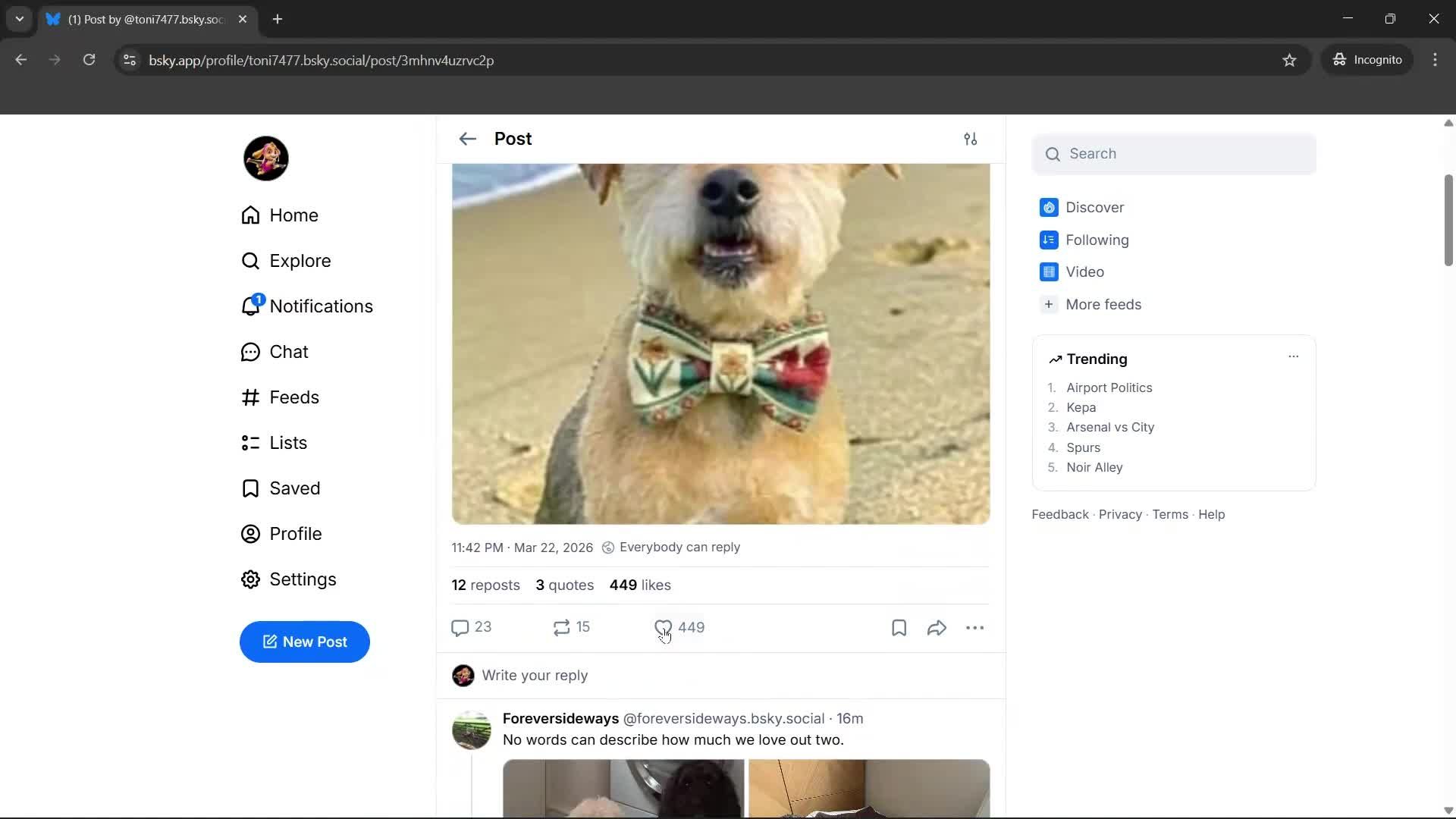
Task: Toggle bookmark the page in address bar
Action: [x=1289, y=60]
